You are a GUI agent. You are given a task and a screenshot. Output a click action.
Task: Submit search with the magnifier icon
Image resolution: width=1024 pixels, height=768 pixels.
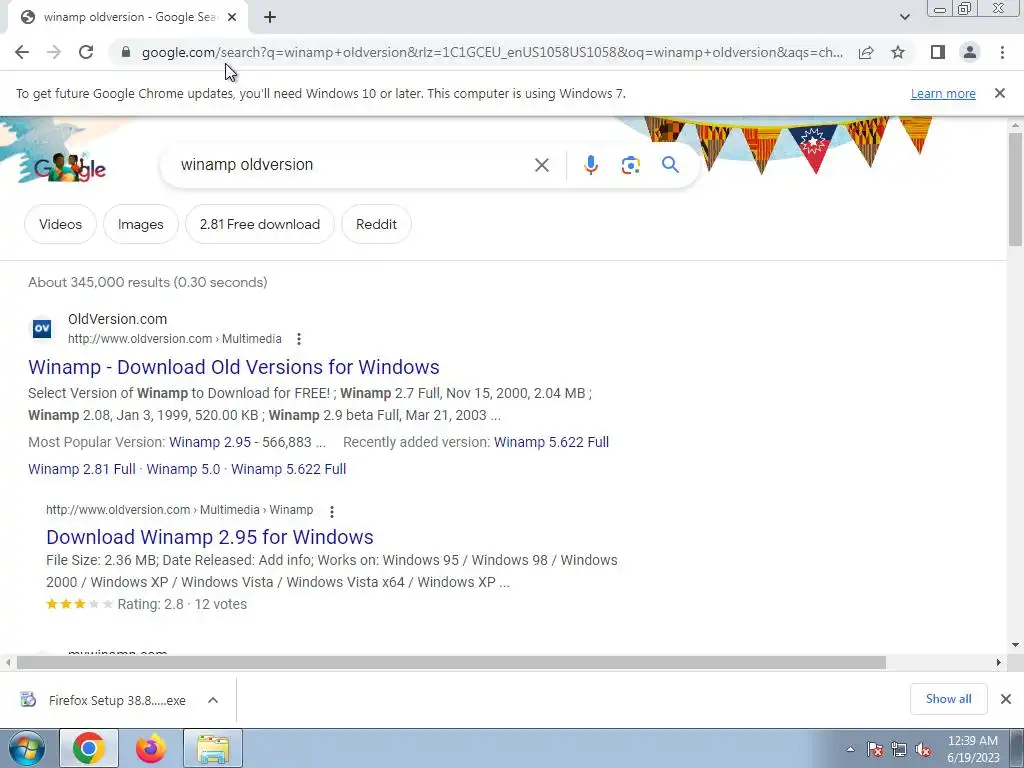(x=670, y=165)
